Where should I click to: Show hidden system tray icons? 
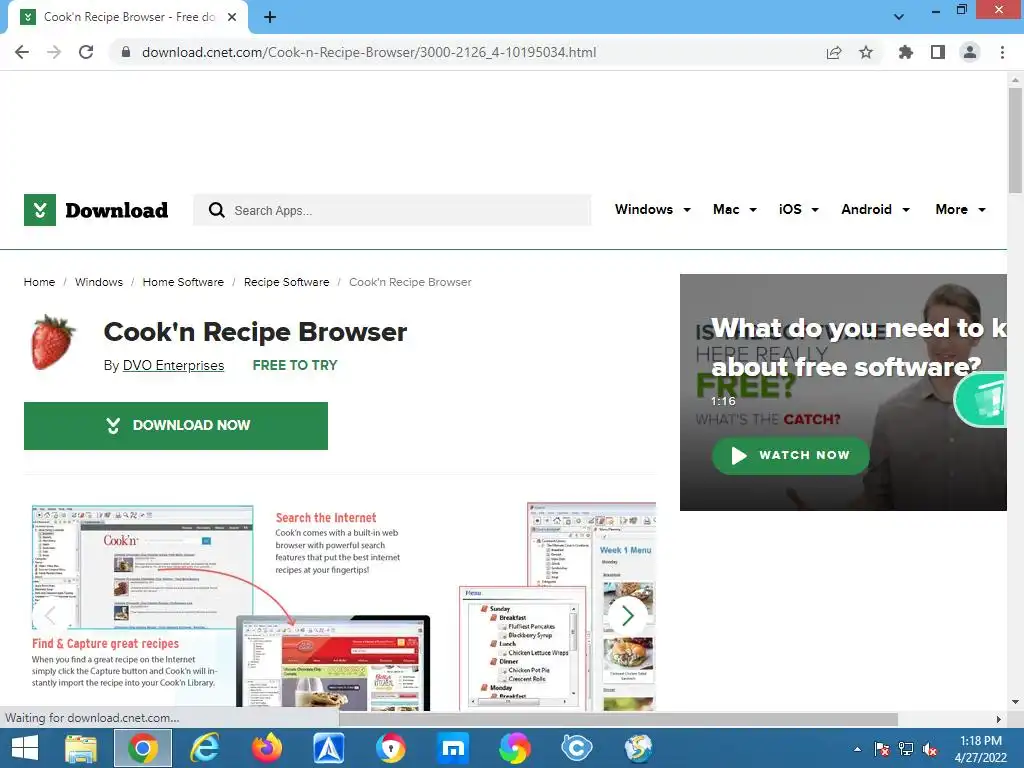coord(857,749)
